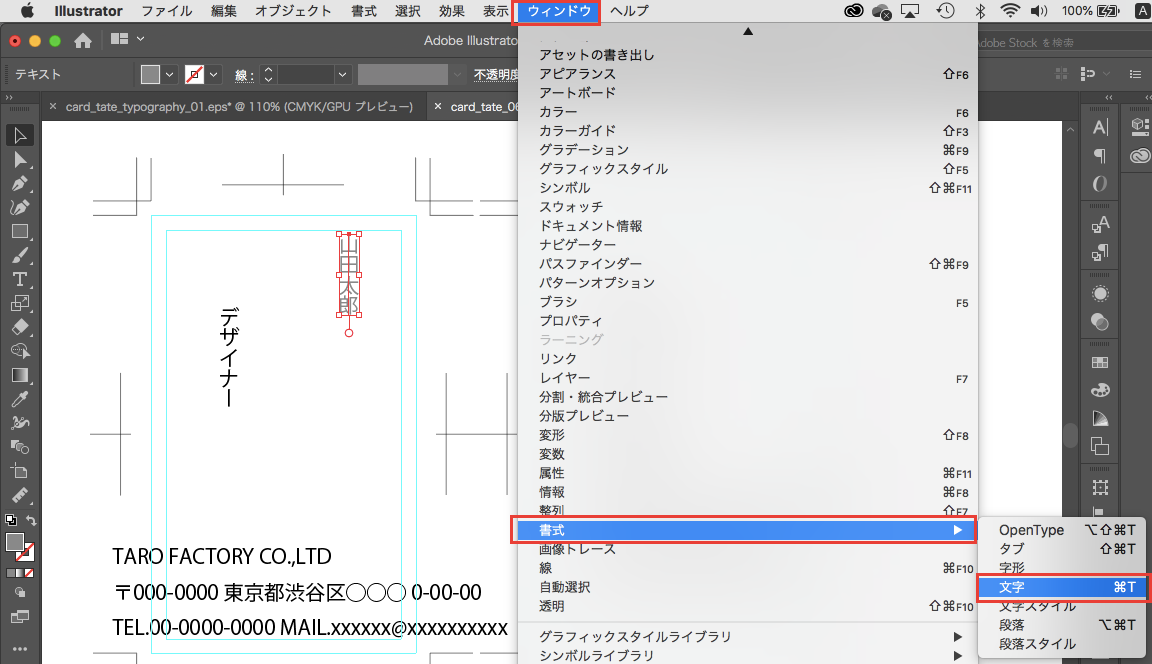Select the Type tool
The image size is (1152, 664).
pyautogui.click(x=20, y=279)
